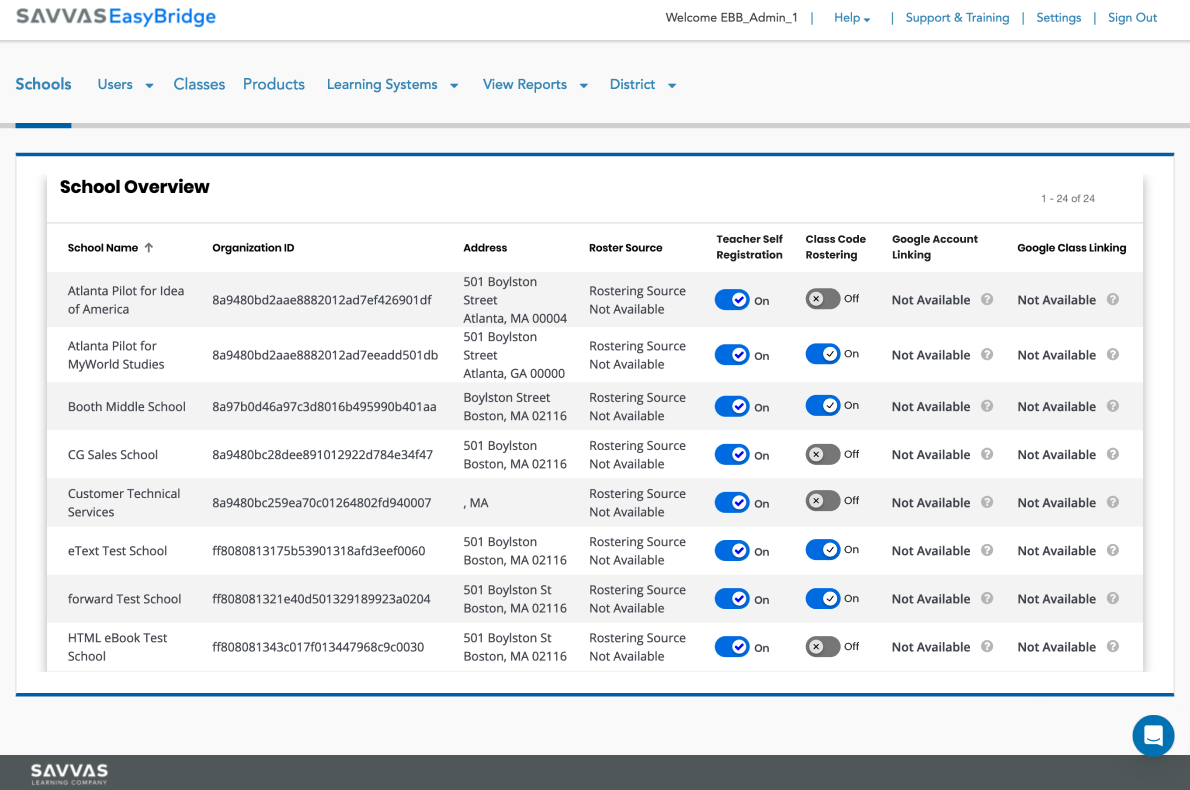This screenshot has width=1190, height=790.
Task: Disable Class Code Rostering for Booth Middle School
Action: 823,405
